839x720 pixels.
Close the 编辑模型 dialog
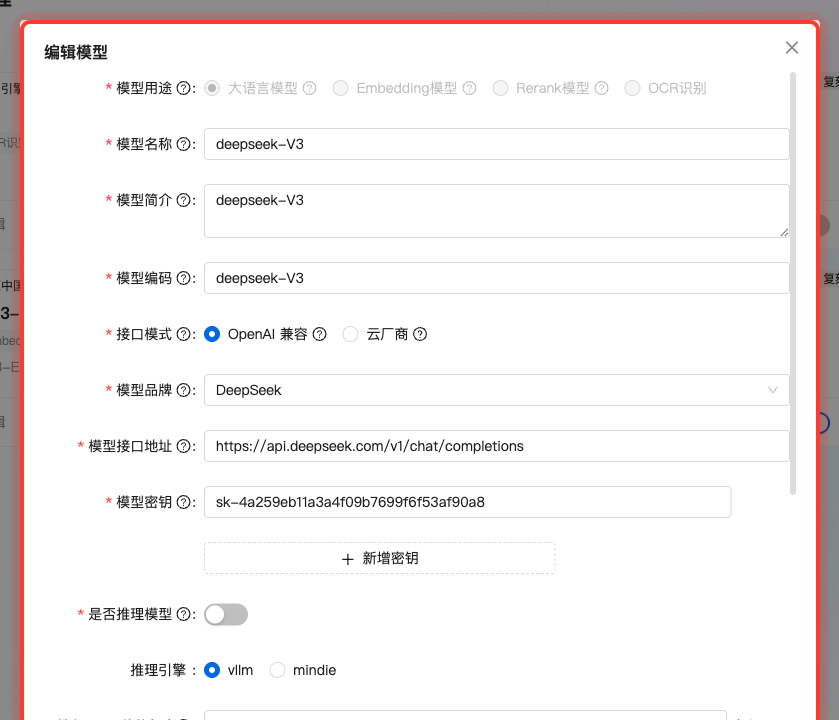coord(792,47)
